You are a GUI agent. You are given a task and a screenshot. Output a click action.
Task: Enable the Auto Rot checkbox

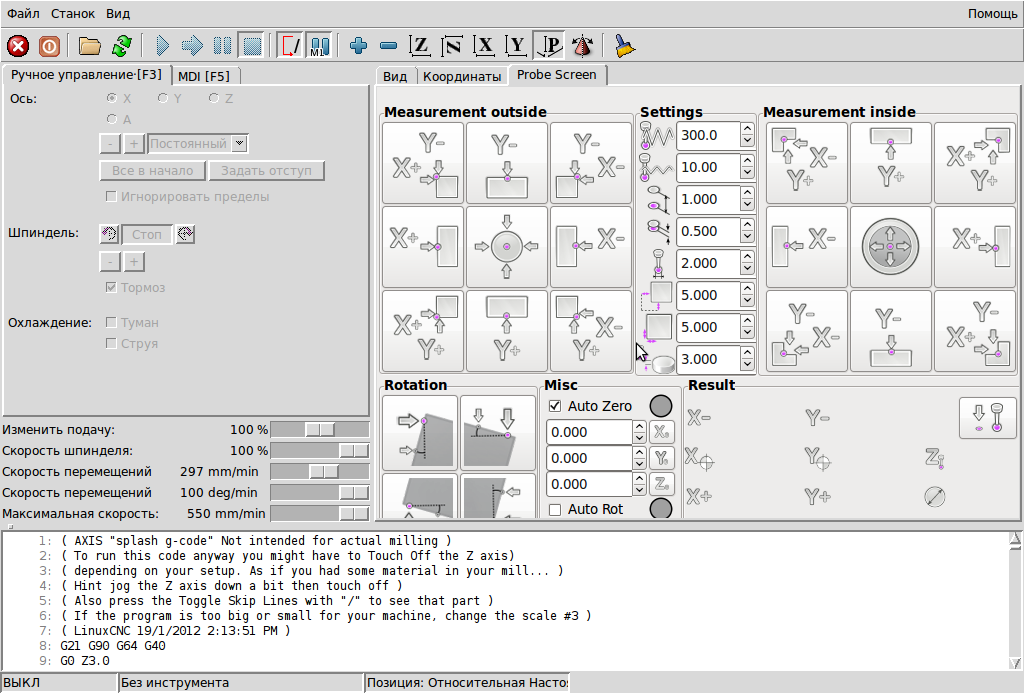pyautogui.click(x=556, y=510)
